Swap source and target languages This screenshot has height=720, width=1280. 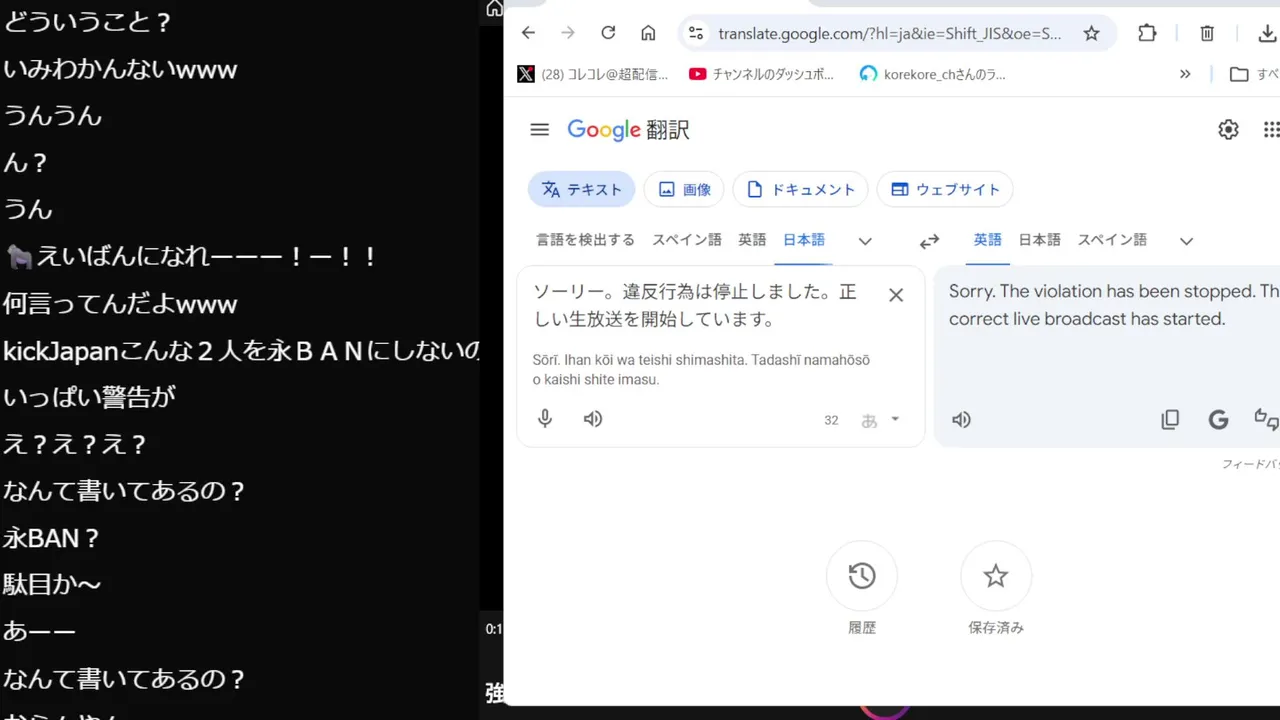[x=929, y=241]
